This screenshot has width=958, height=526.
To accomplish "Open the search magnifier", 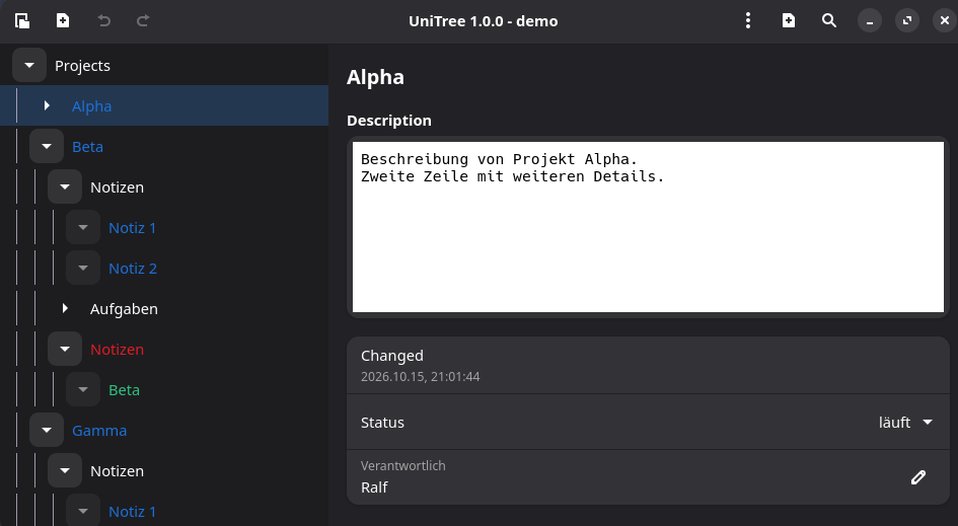I will (x=829, y=21).
